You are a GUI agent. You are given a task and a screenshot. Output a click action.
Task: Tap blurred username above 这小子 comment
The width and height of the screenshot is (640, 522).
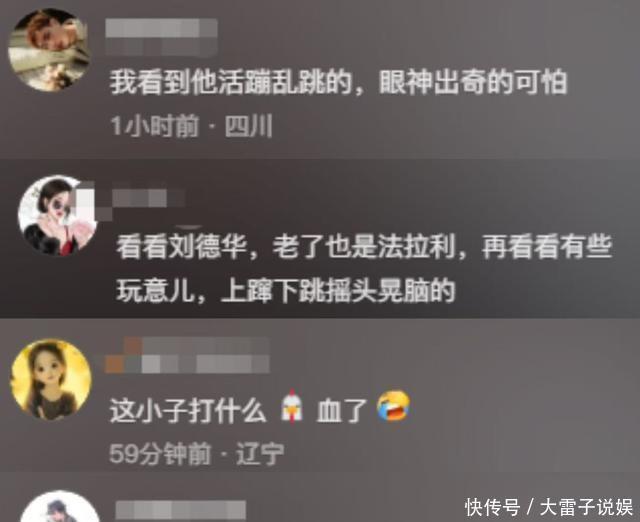[187, 355]
